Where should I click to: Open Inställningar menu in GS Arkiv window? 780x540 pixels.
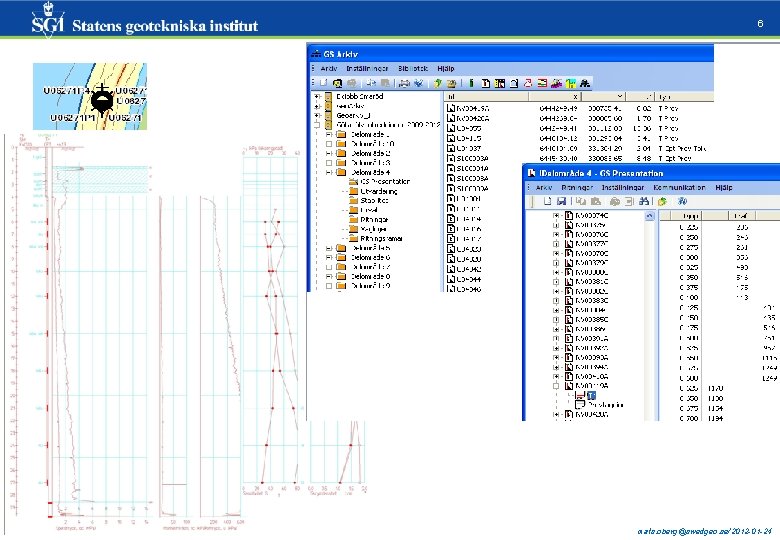tap(367, 69)
